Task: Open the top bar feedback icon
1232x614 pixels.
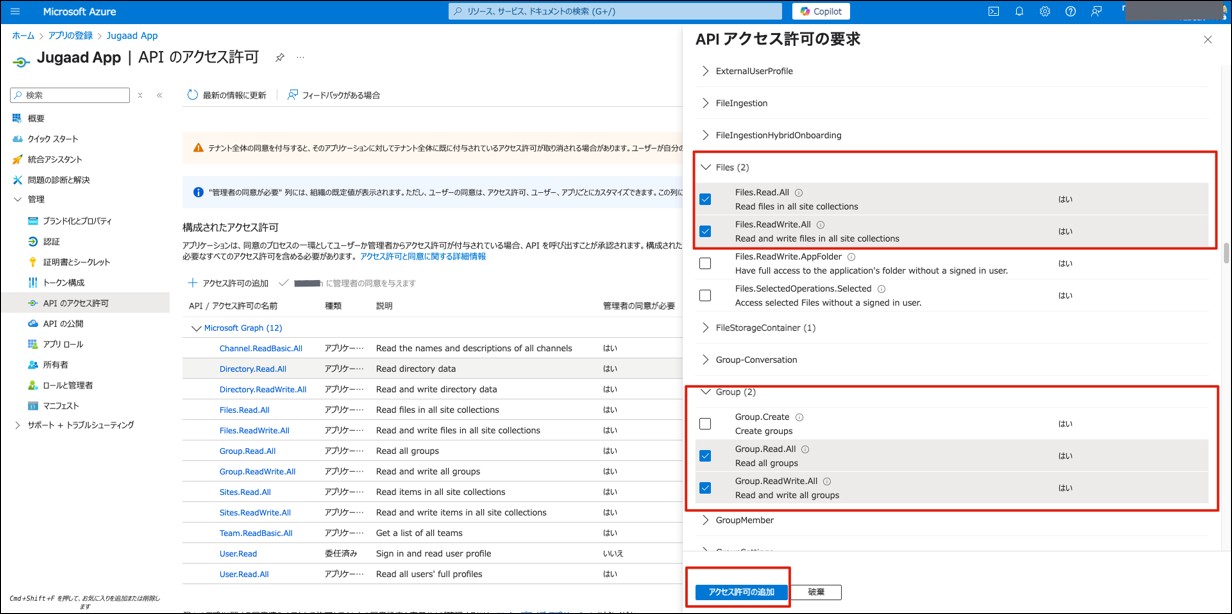Action: (1097, 11)
